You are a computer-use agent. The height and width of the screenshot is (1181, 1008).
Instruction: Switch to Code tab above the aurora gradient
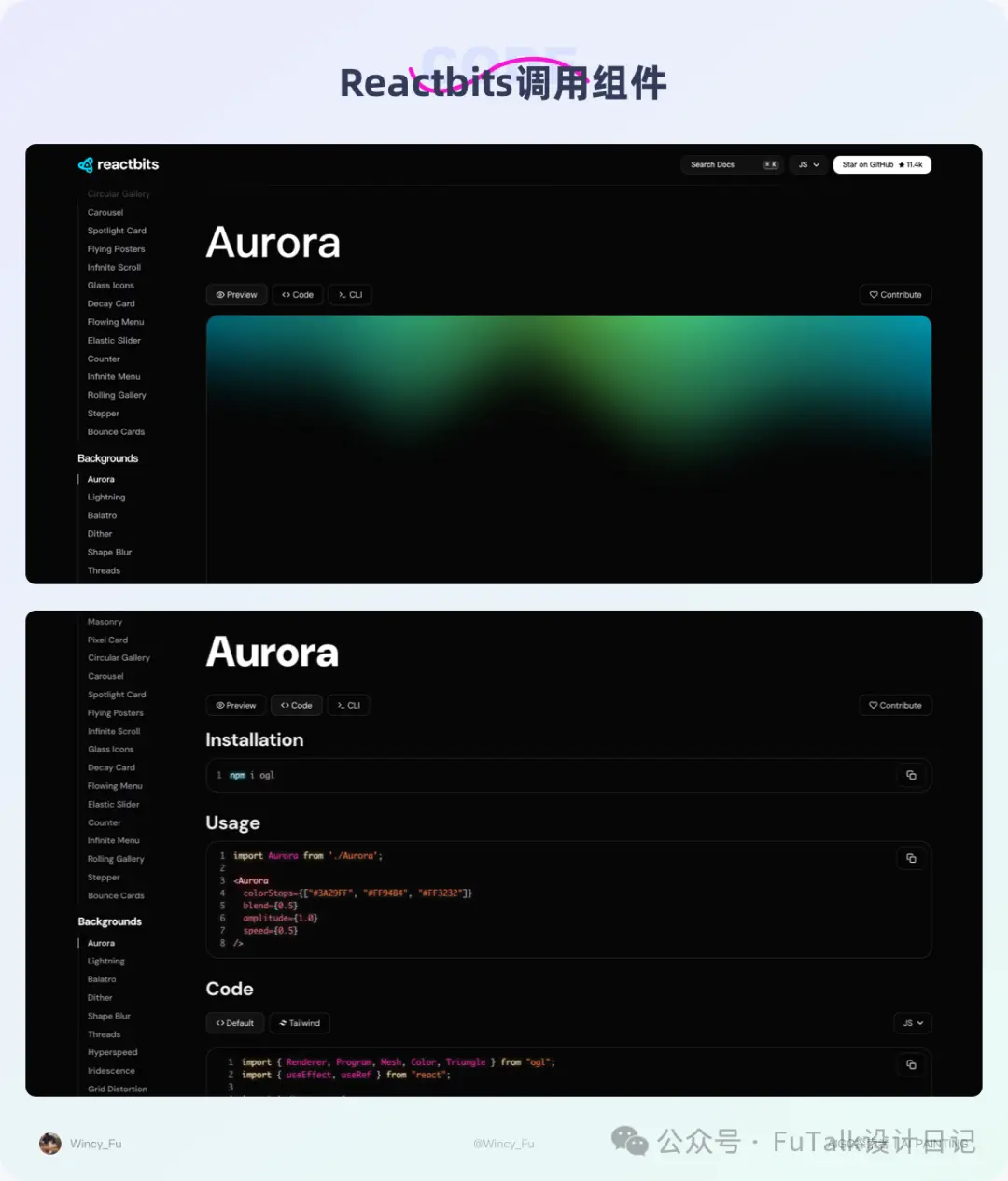click(x=297, y=295)
